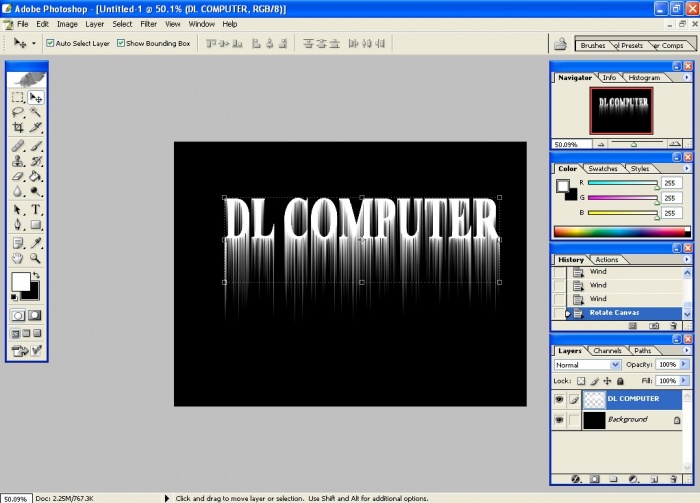Screen dimensions: 700x503
Task: Select the Path Selection tool
Action: point(18,209)
